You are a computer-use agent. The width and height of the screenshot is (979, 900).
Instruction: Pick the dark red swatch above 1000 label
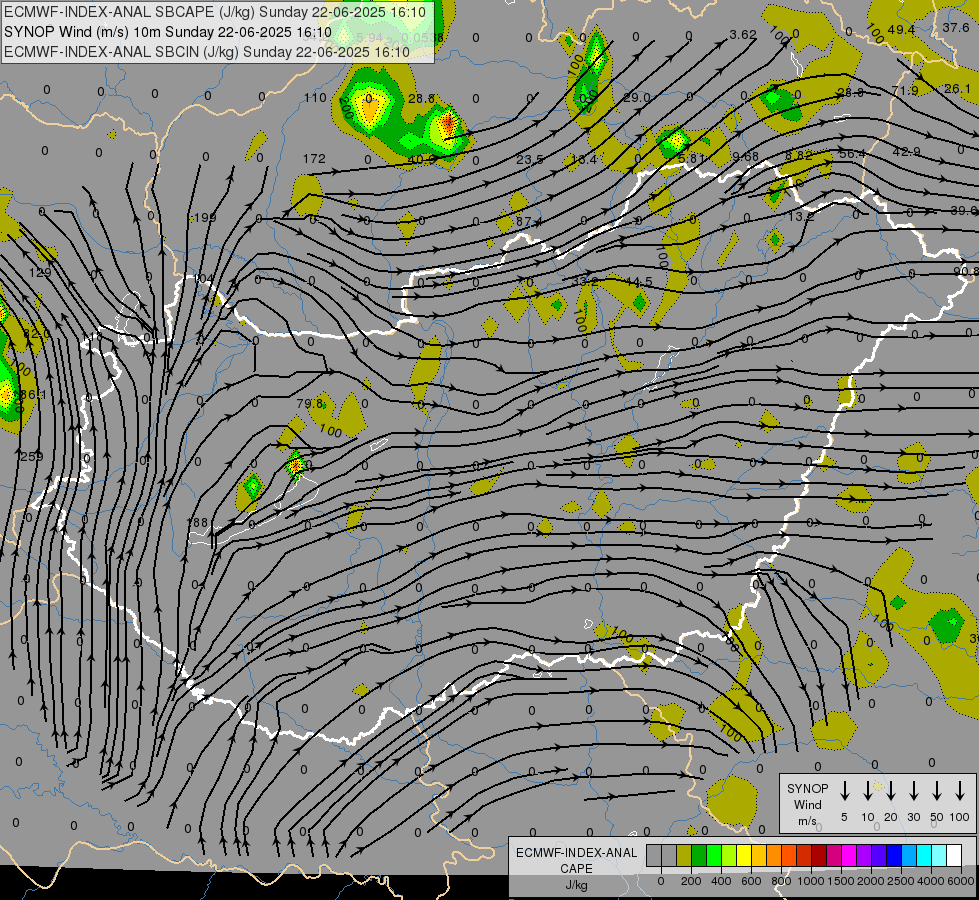819,856
